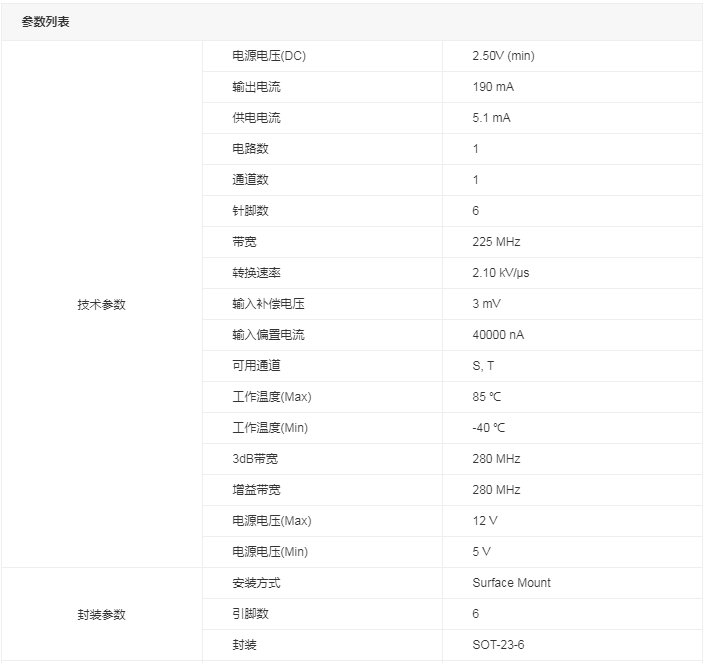Click the value 85 ℃
This screenshot has width=705, height=663.
(x=486, y=397)
